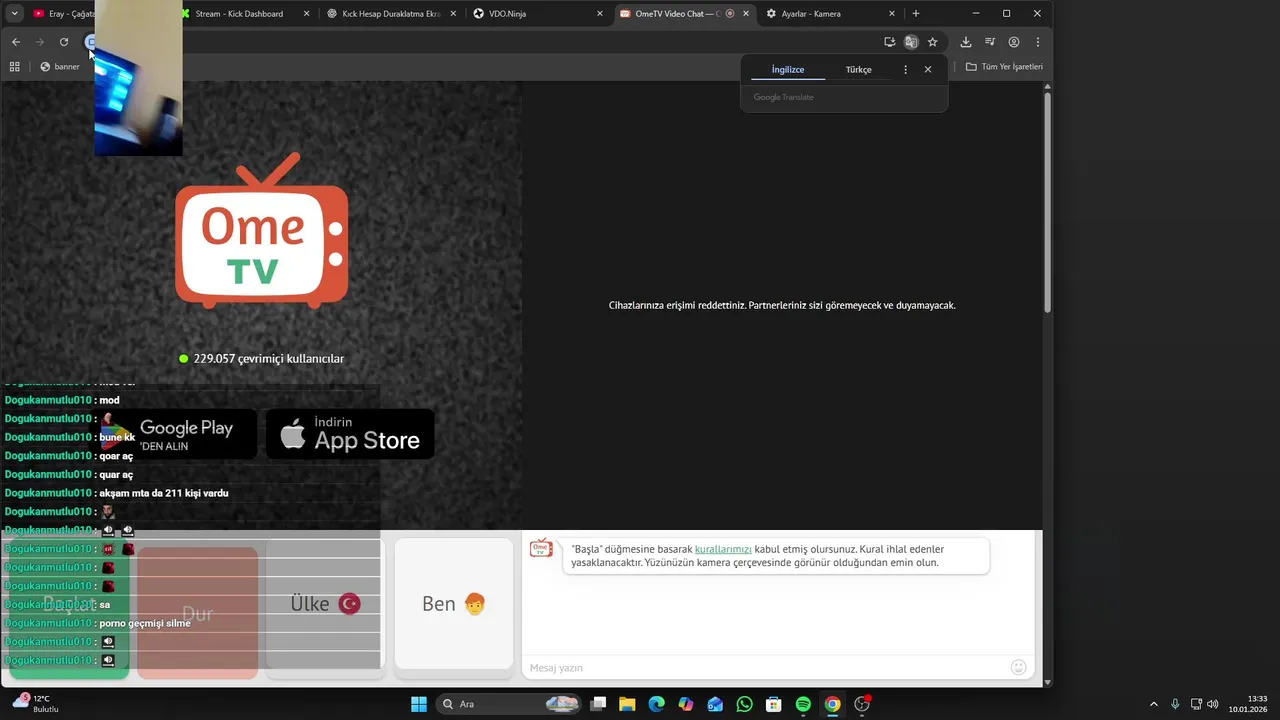Open the clock and date 13:33
The width and height of the screenshot is (1280, 720).
(x=1248, y=704)
